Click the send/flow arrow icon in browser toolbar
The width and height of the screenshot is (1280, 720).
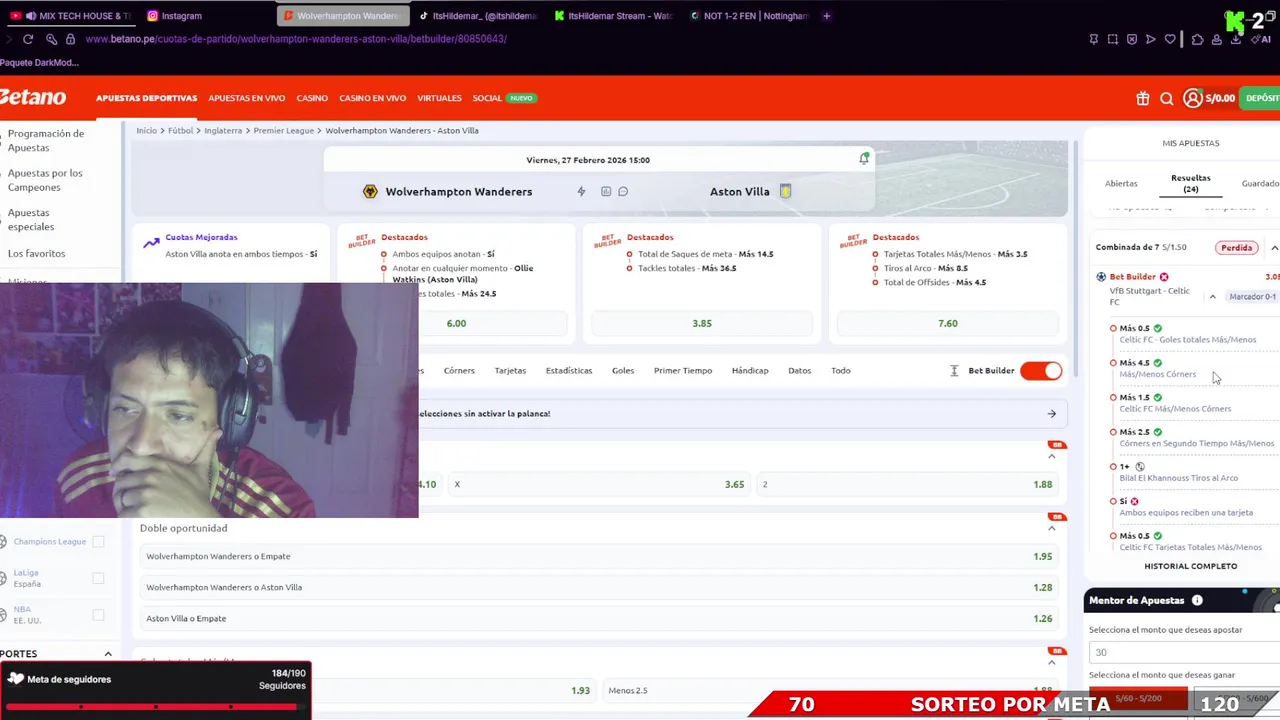1151,39
